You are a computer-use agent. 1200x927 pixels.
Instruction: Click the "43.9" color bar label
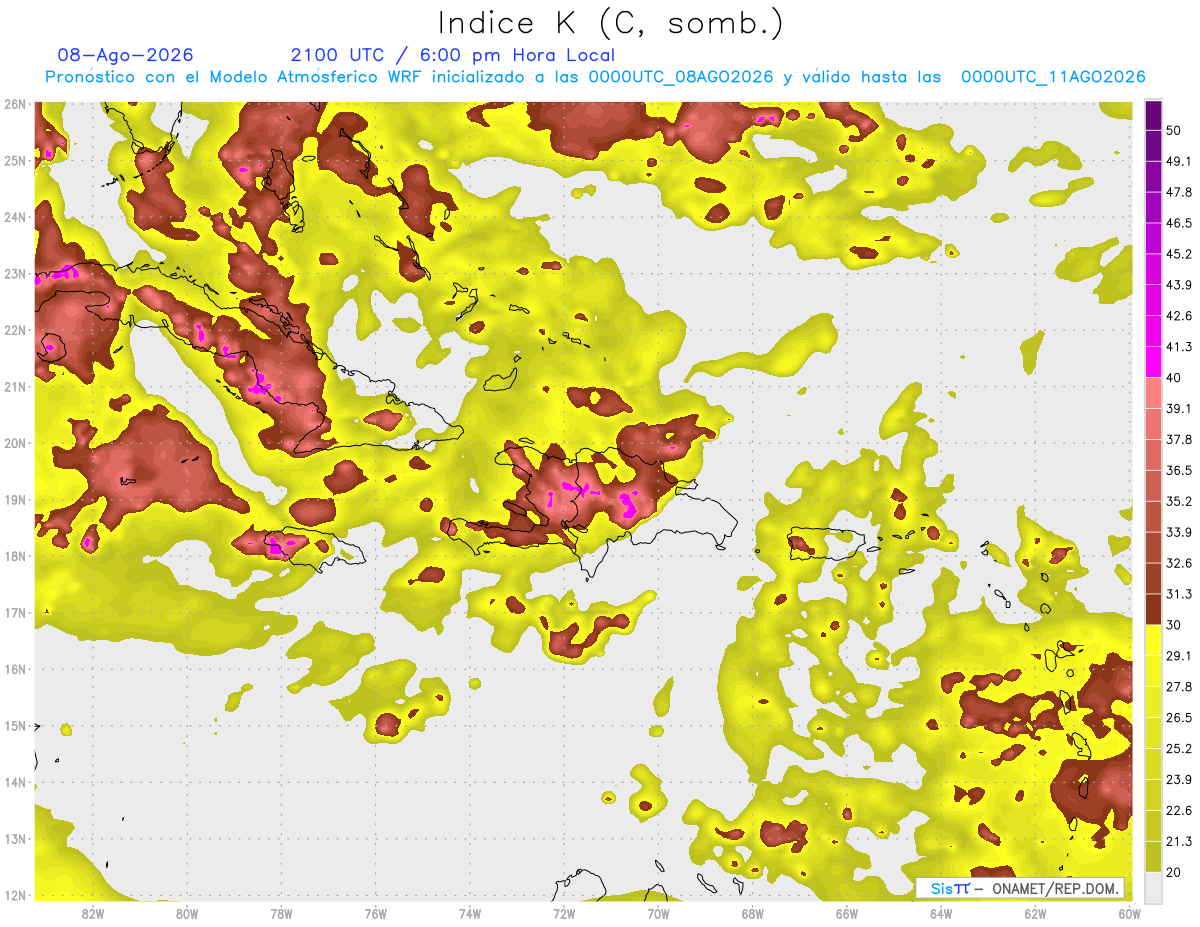point(1179,285)
